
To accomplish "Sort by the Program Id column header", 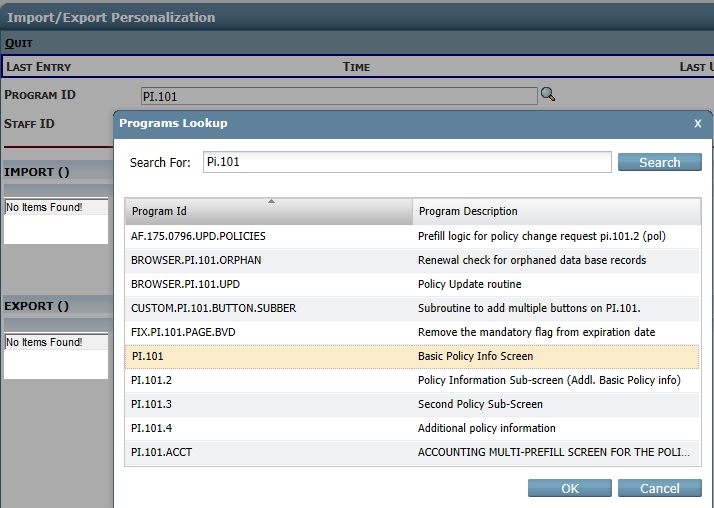I will click(268, 211).
